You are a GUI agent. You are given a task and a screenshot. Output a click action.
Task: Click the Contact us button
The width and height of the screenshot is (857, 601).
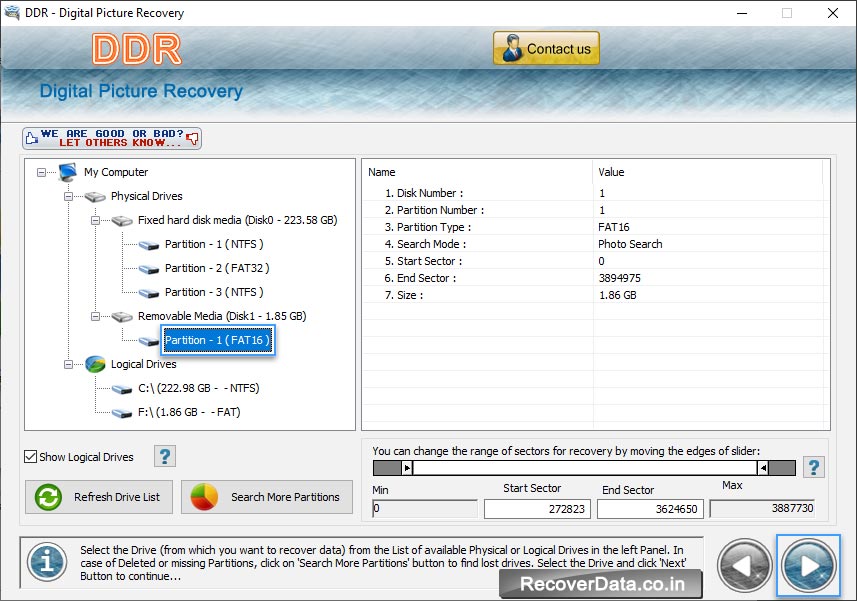point(546,48)
